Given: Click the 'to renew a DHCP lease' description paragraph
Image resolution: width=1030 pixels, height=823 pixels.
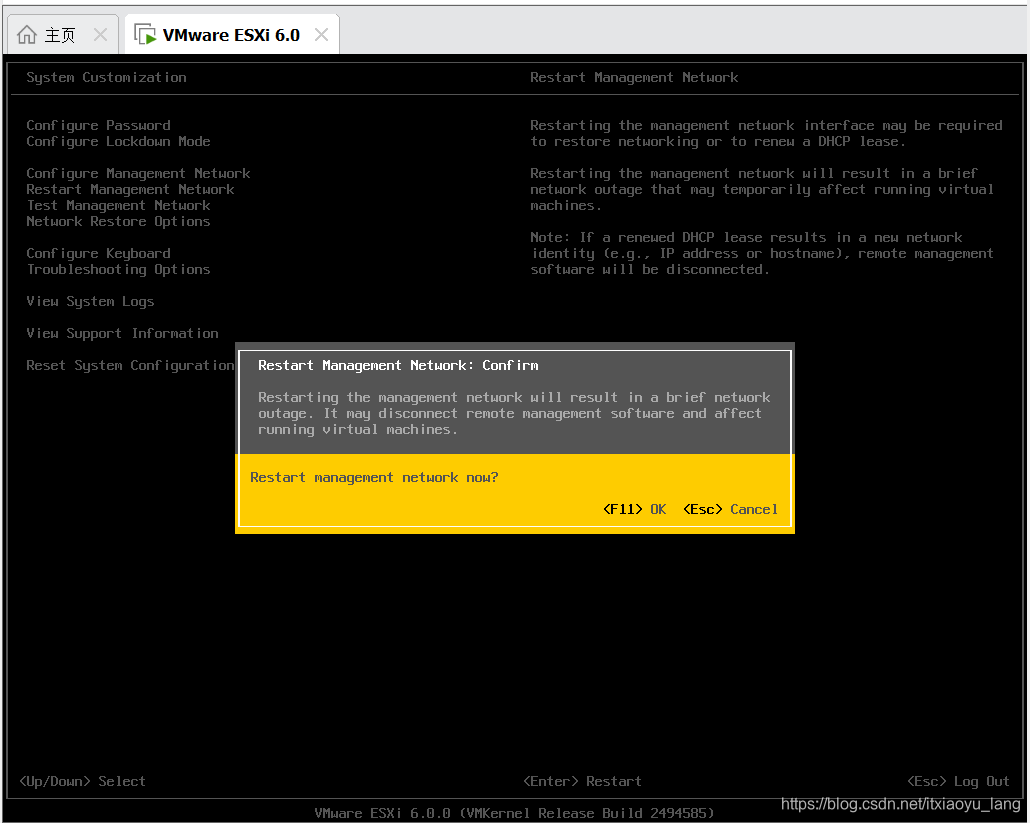Looking at the screenshot, I should [x=766, y=133].
